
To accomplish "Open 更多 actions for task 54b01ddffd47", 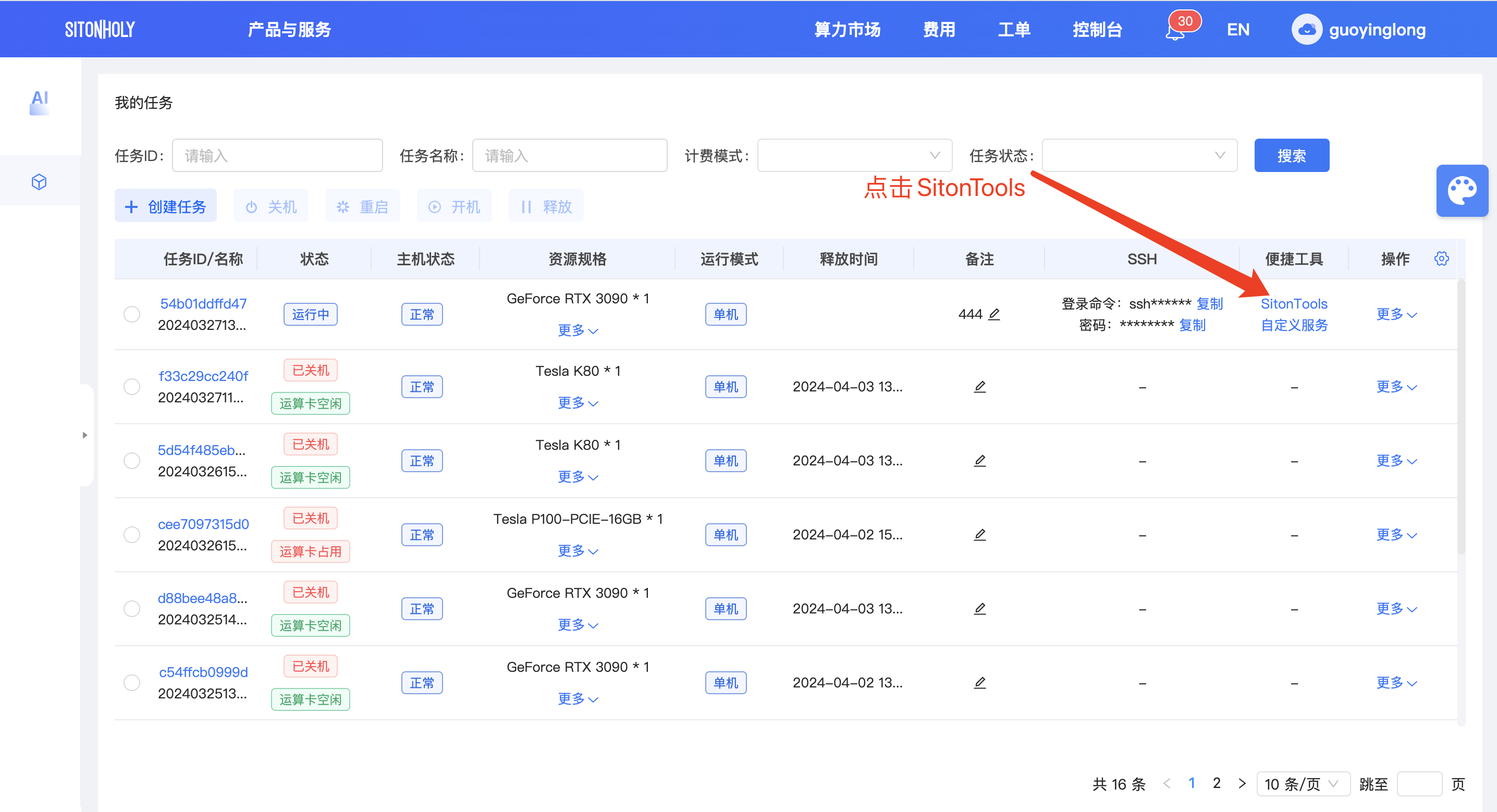I will 1396,314.
